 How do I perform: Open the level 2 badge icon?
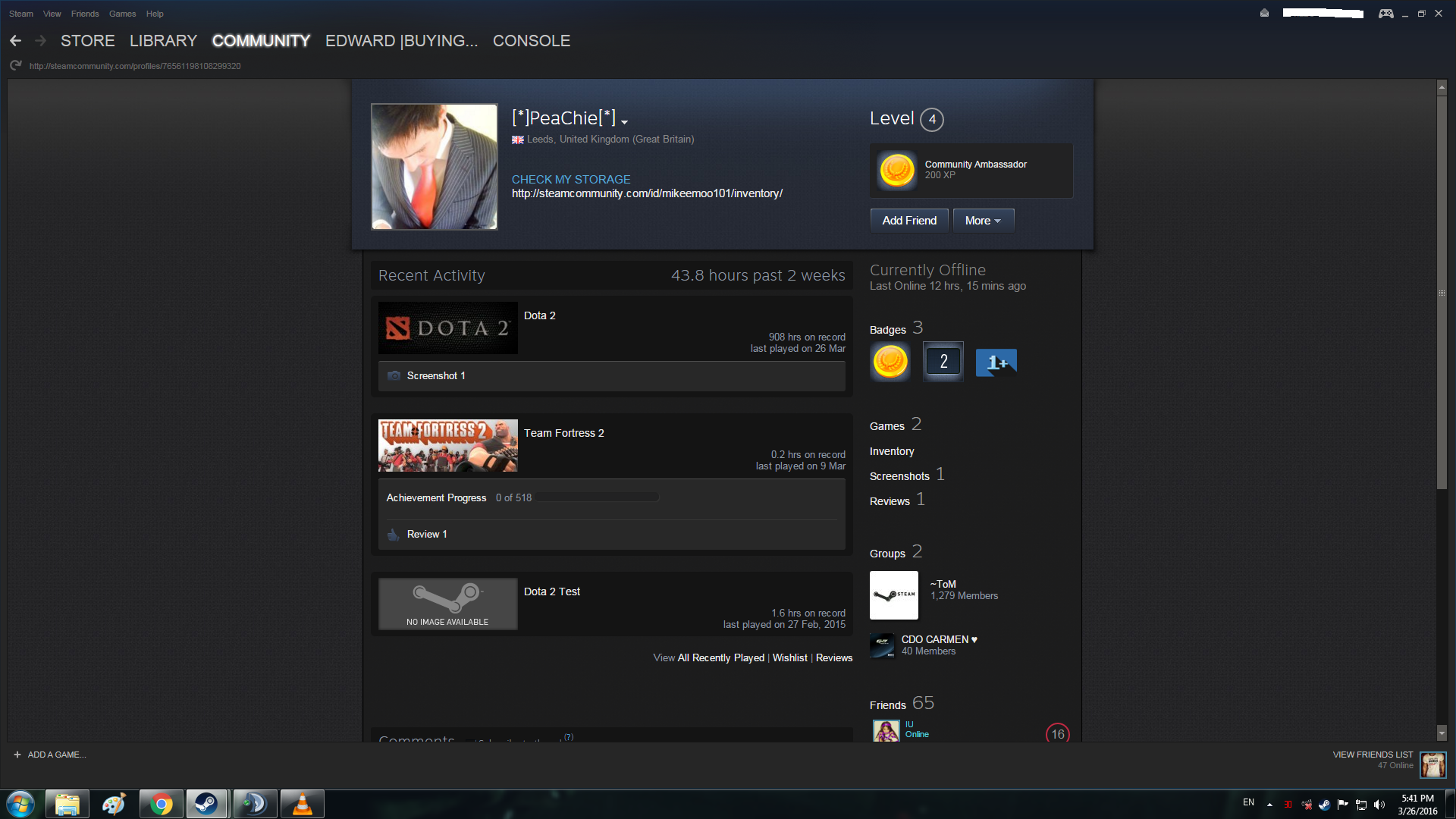tap(943, 362)
